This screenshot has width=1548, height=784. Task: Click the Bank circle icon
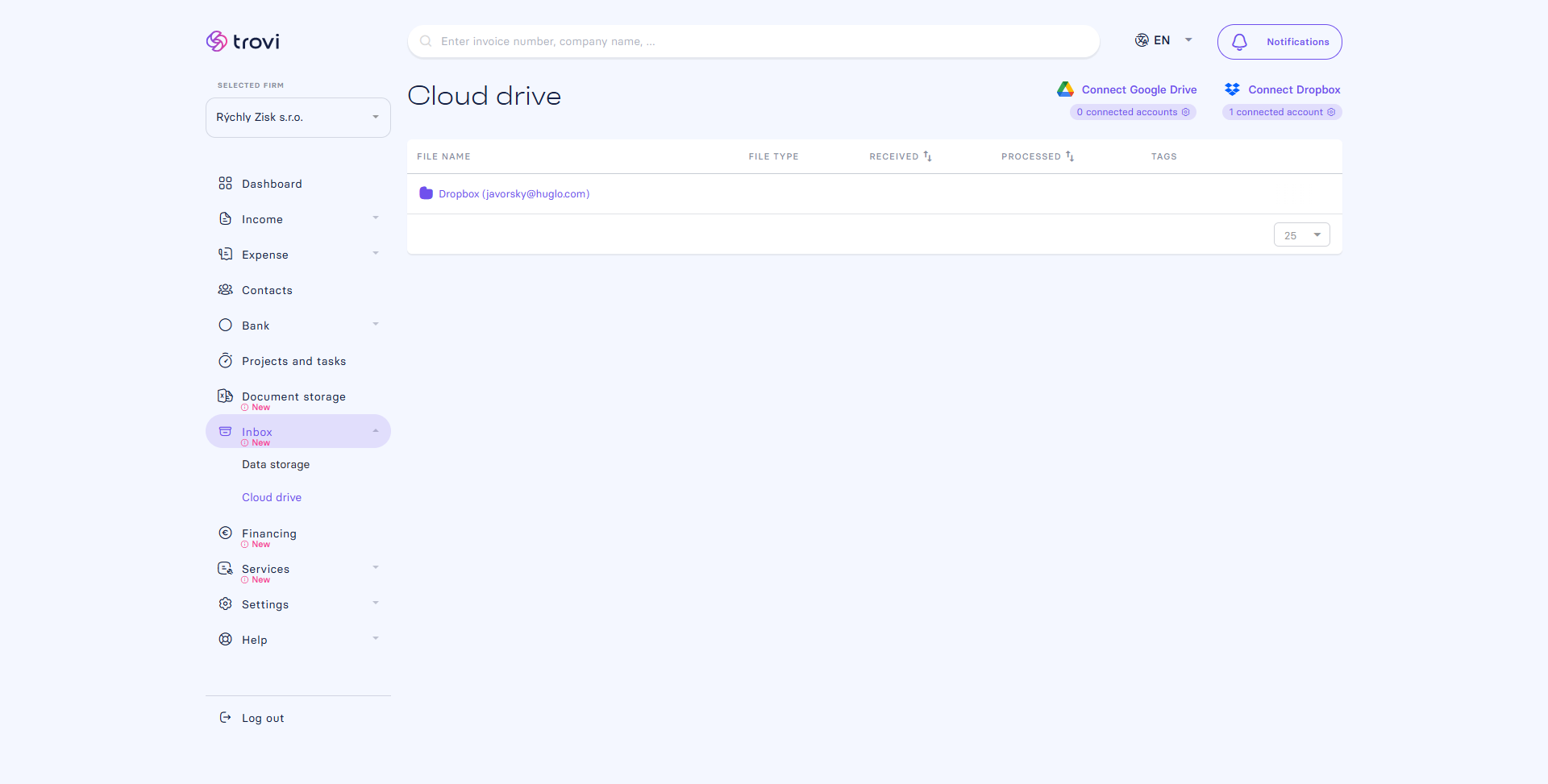click(226, 326)
